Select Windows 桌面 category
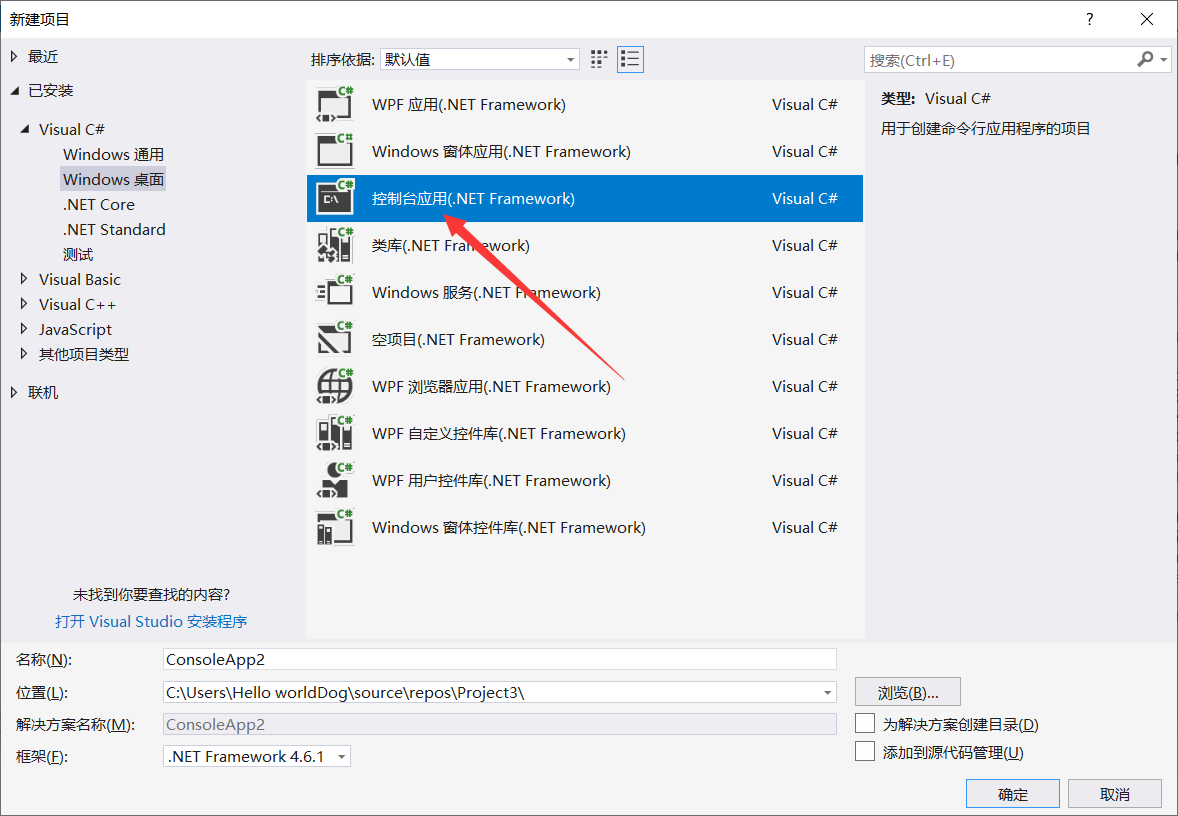The image size is (1178, 816). 113,180
